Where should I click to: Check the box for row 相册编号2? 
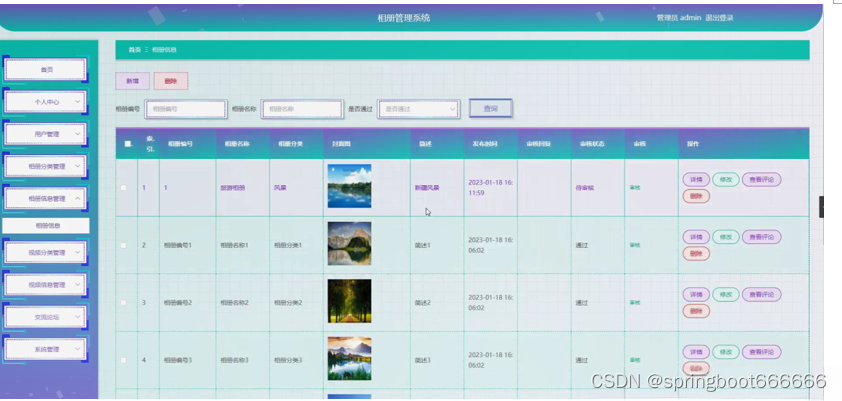[x=124, y=303]
